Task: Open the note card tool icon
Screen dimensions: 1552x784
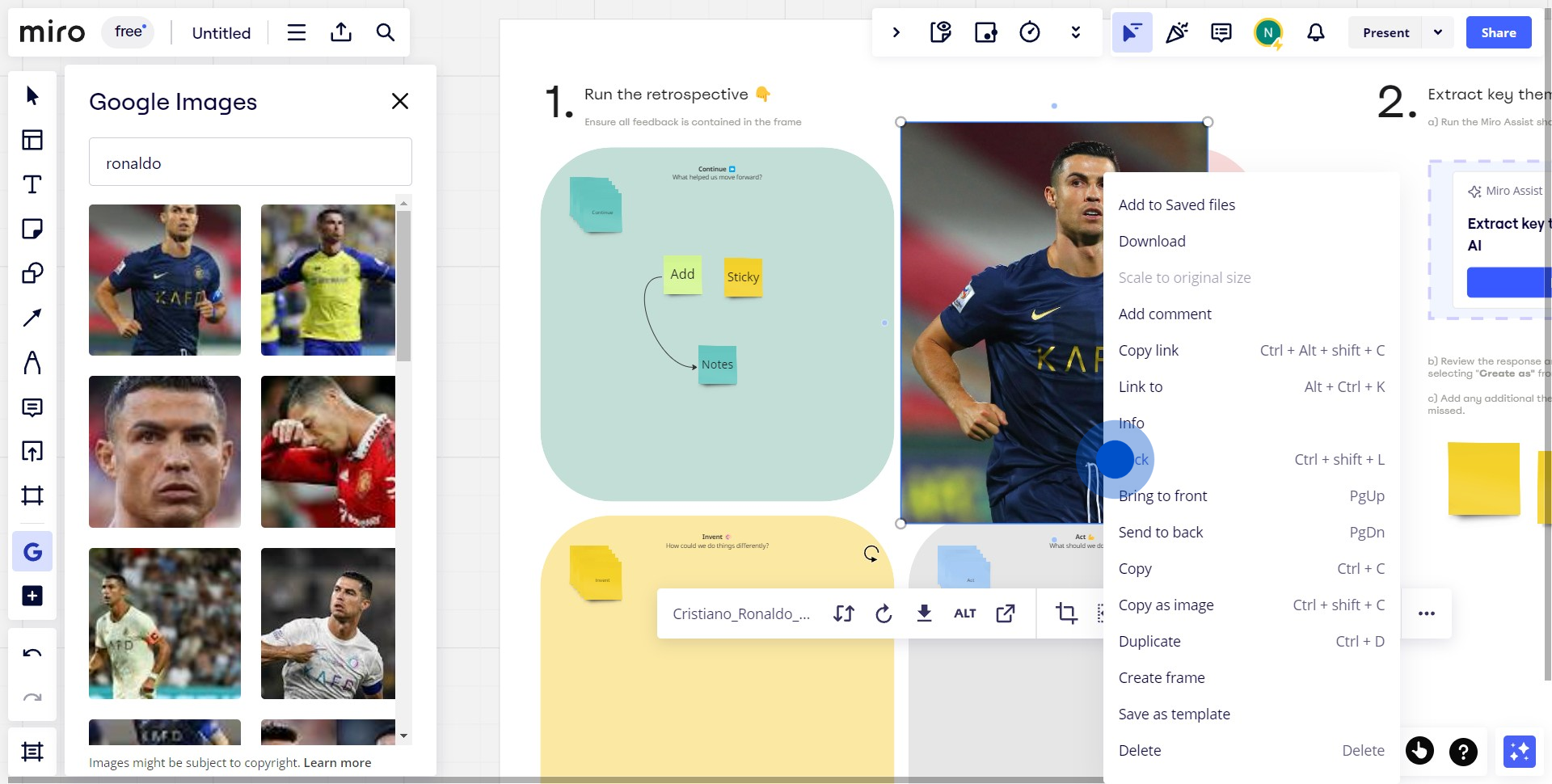Action: 985,32
